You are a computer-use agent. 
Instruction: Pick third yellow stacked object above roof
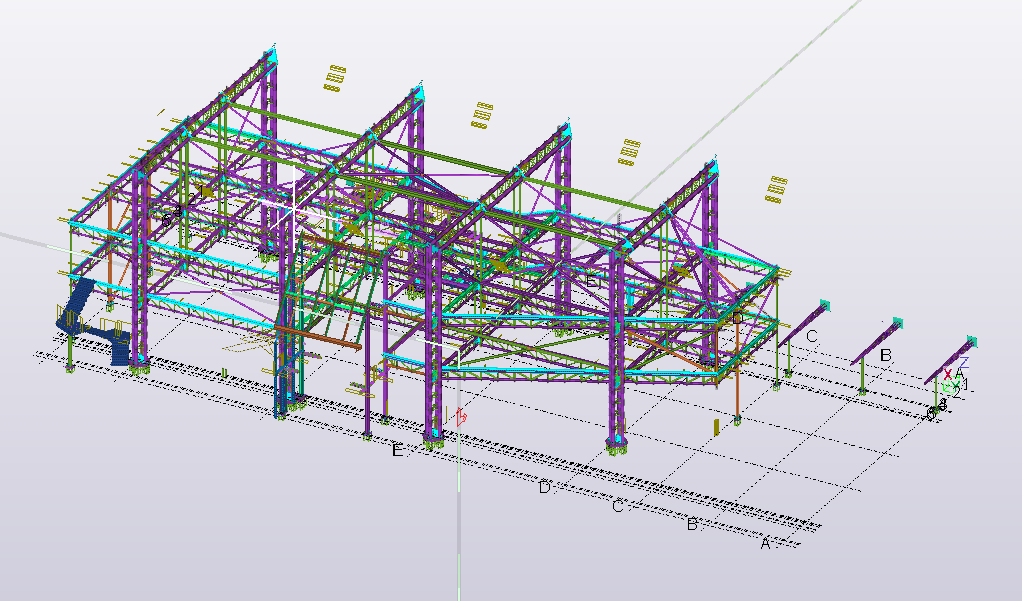click(628, 151)
